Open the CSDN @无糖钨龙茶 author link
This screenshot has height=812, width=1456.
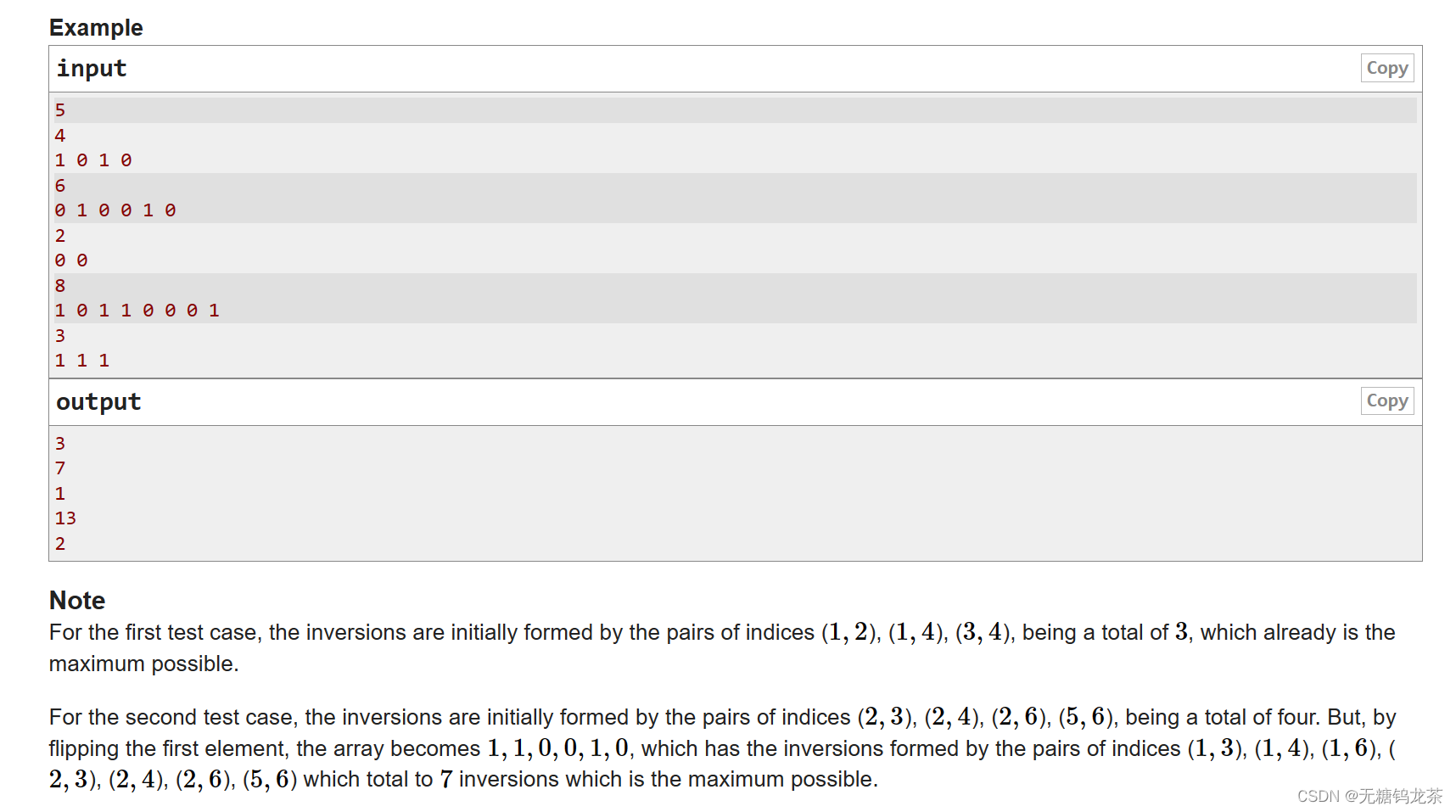point(1369,796)
